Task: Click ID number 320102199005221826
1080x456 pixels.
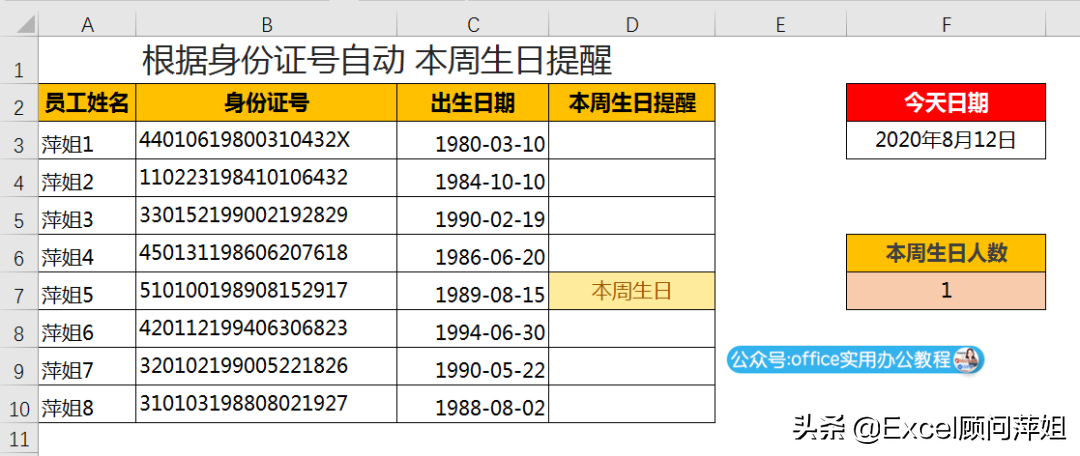Action: click(267, 367)
